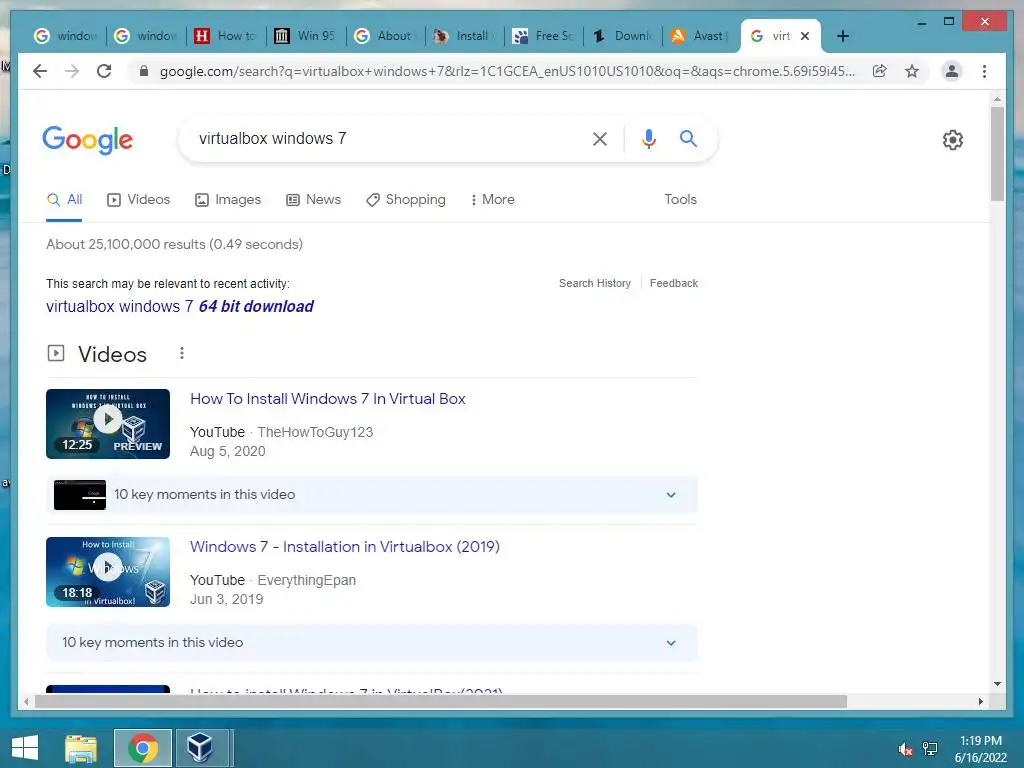This screenshot has height=768, width=1024.
Task: Switch to the Downl tab
Action: coord(622,36)
